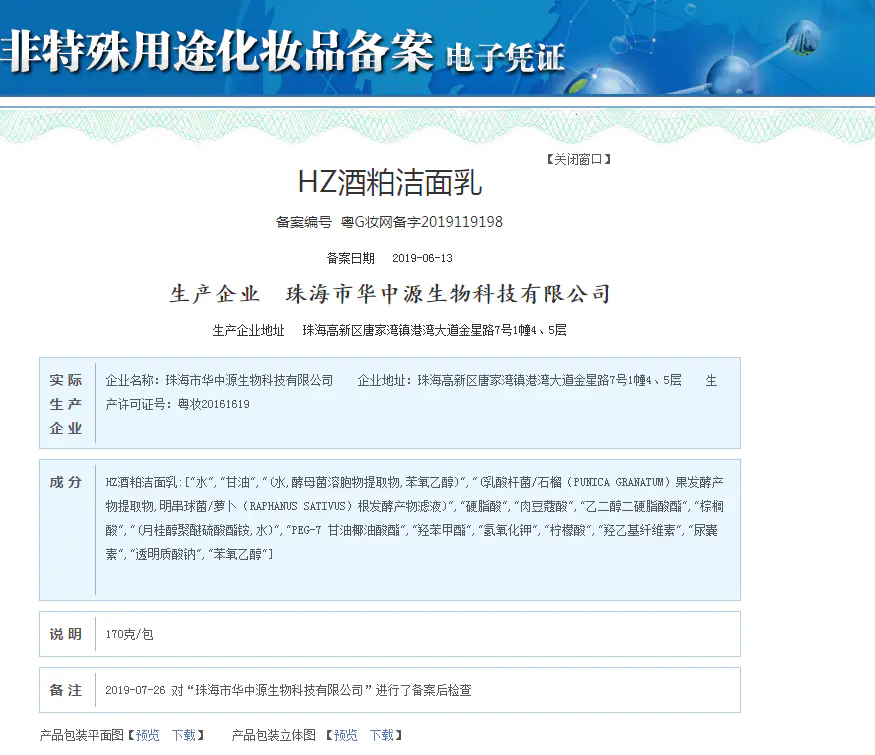Click the 实际生产企业 section label
875x755 pixels.
tap(66, 404)
